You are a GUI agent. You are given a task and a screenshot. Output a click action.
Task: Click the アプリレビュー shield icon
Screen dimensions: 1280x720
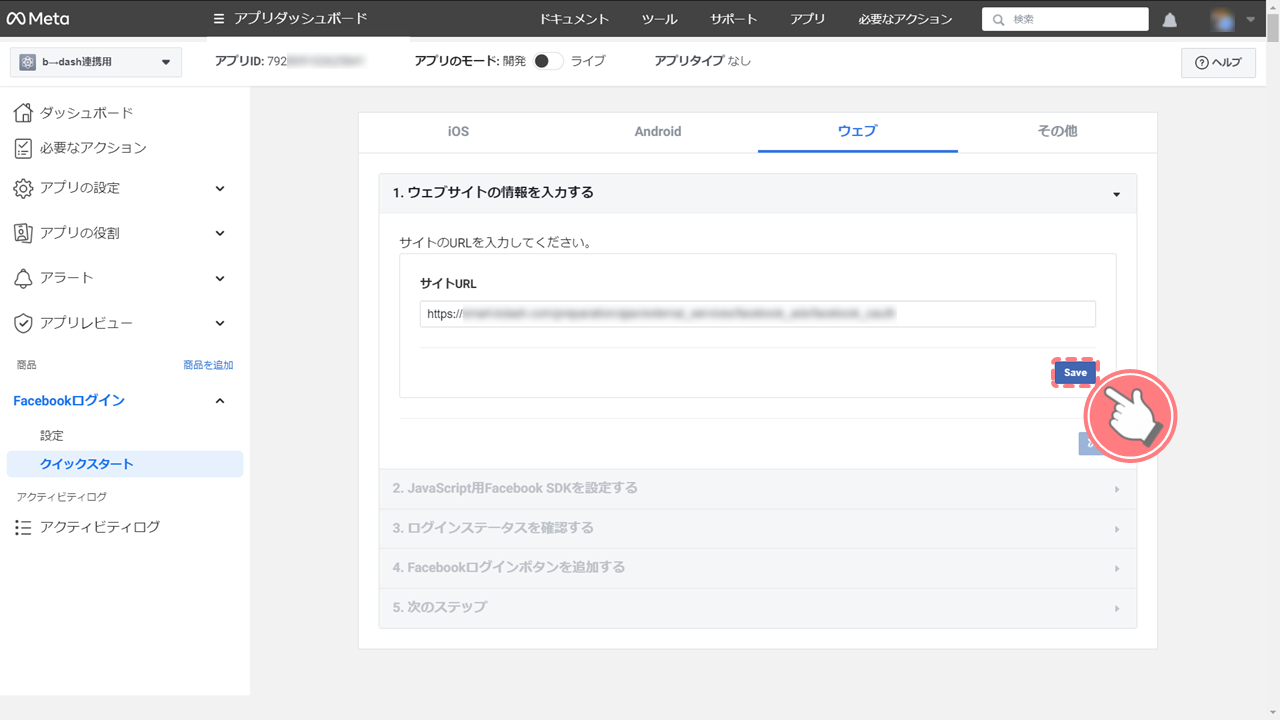point(23,323)
